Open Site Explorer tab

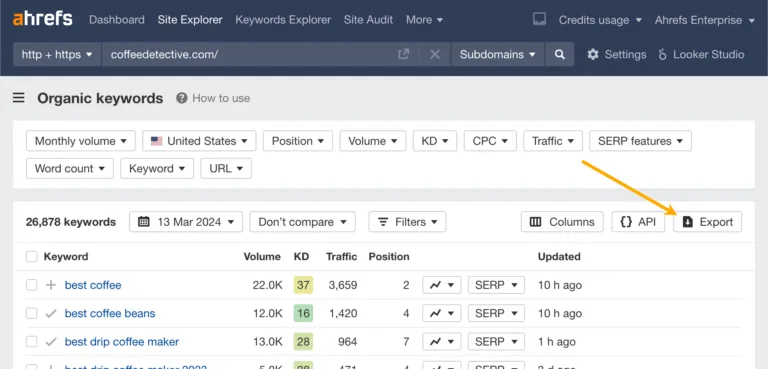[x=190, y=20]
